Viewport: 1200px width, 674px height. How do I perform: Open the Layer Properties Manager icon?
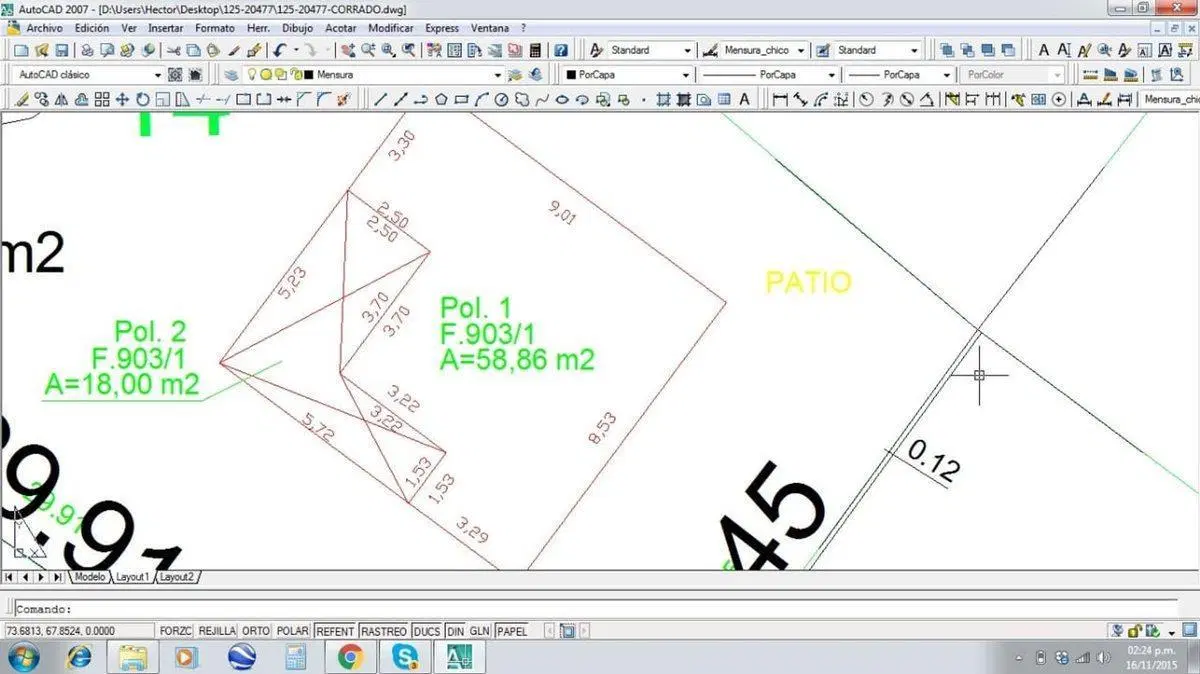230,75
